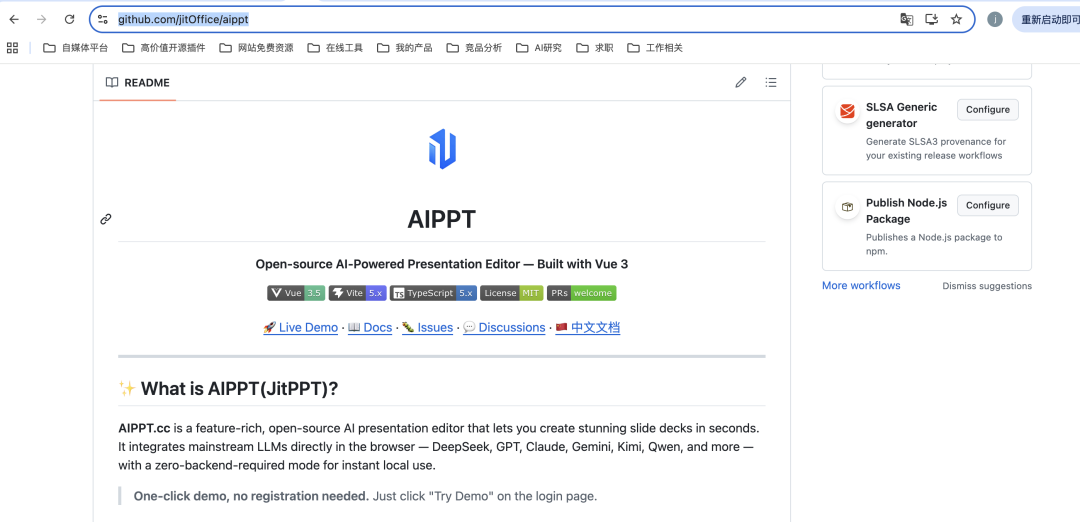Click the One-click demo note text

[365, 496]
